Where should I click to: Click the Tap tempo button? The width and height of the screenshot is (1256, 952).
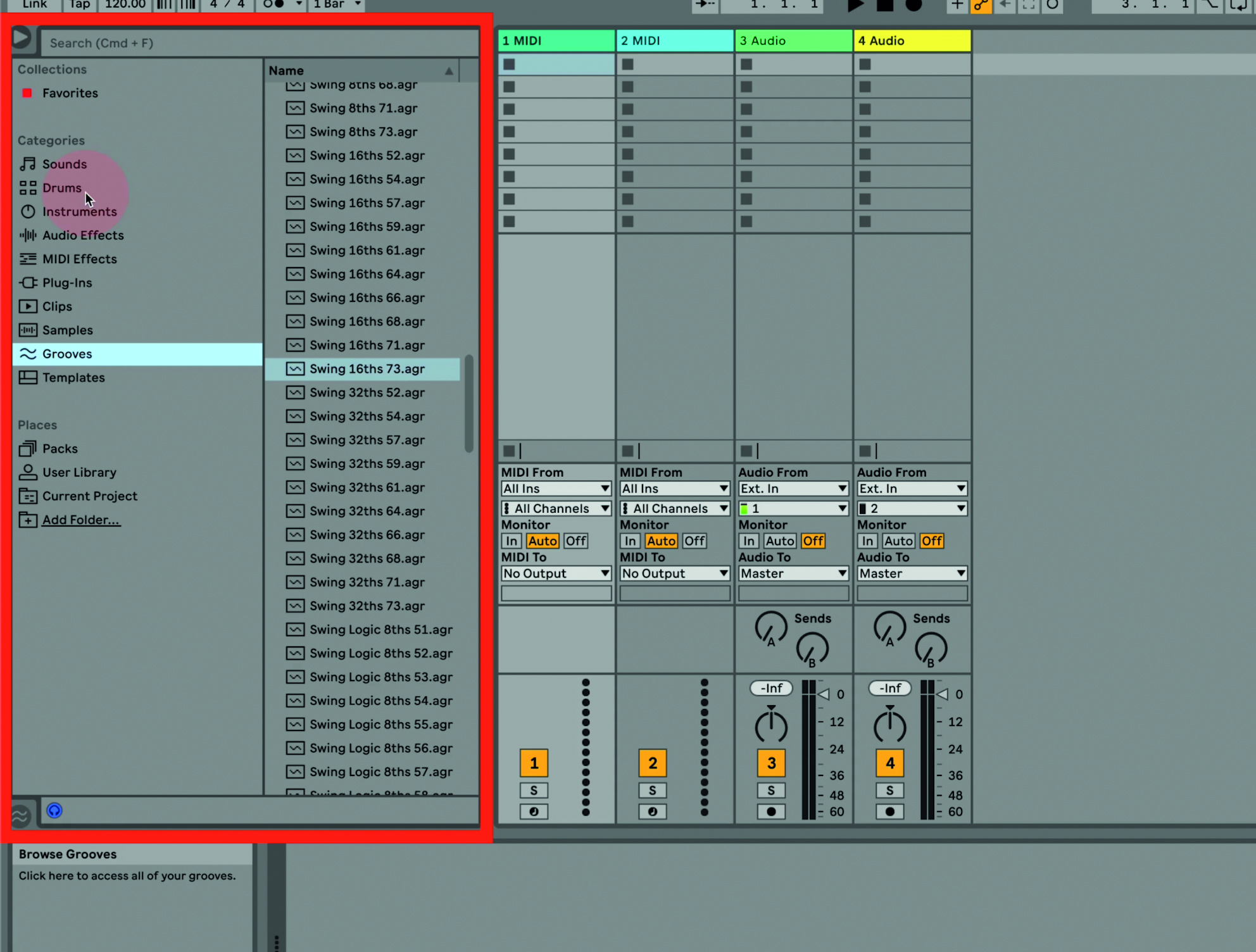pos(79,4)
